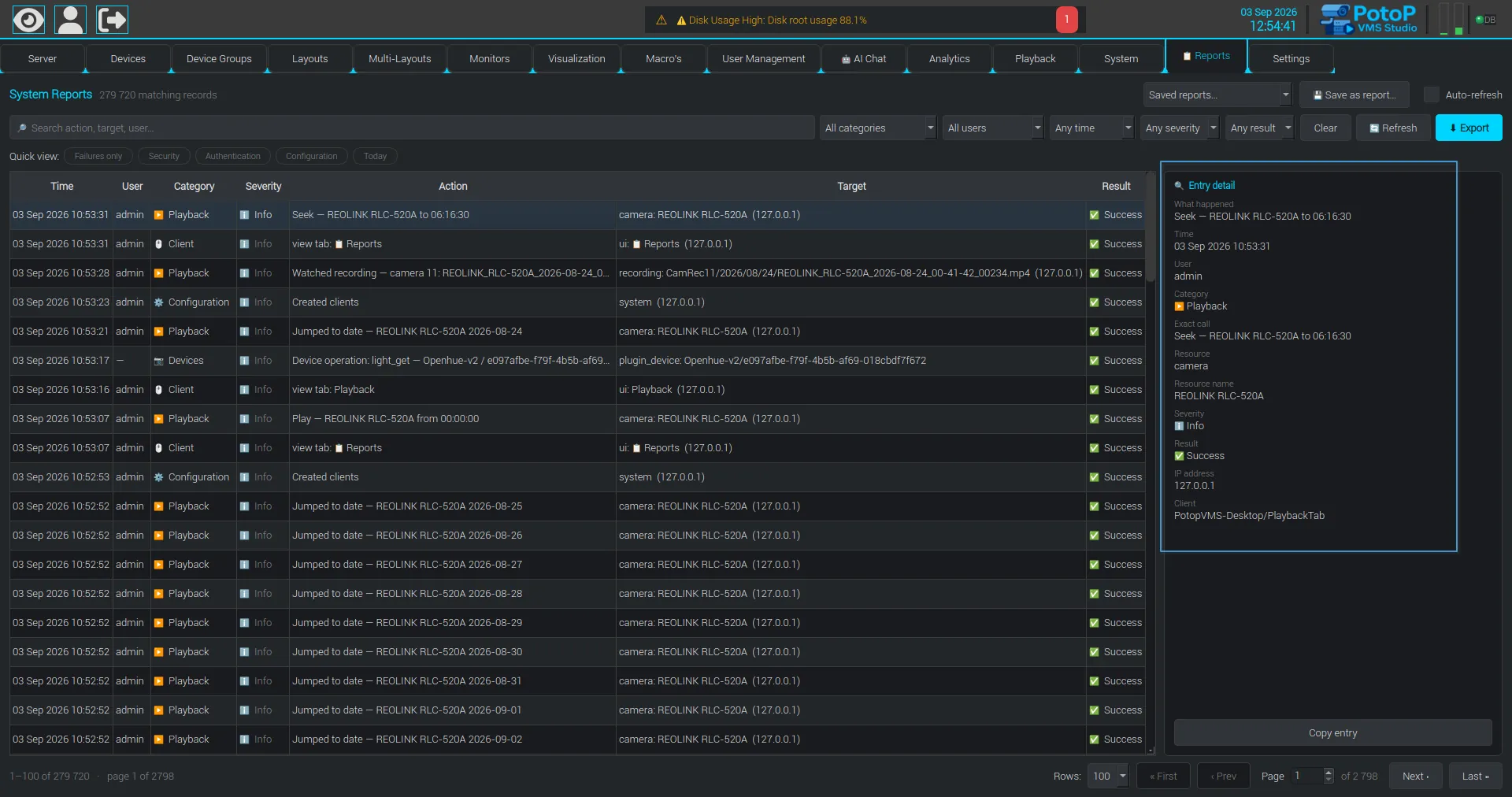The height and width of the screenshot is (797, 1512).
Task: Open the User Management tab
Action: coord(763,58)
